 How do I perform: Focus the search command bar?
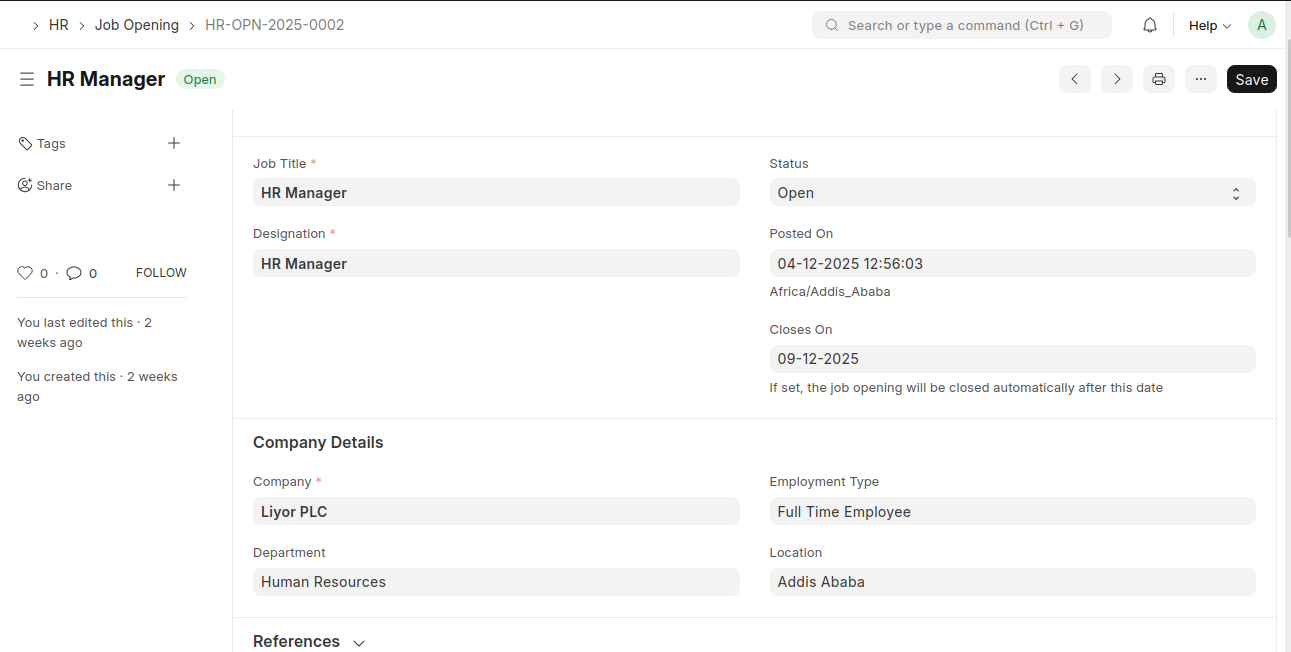coord(962,25)
